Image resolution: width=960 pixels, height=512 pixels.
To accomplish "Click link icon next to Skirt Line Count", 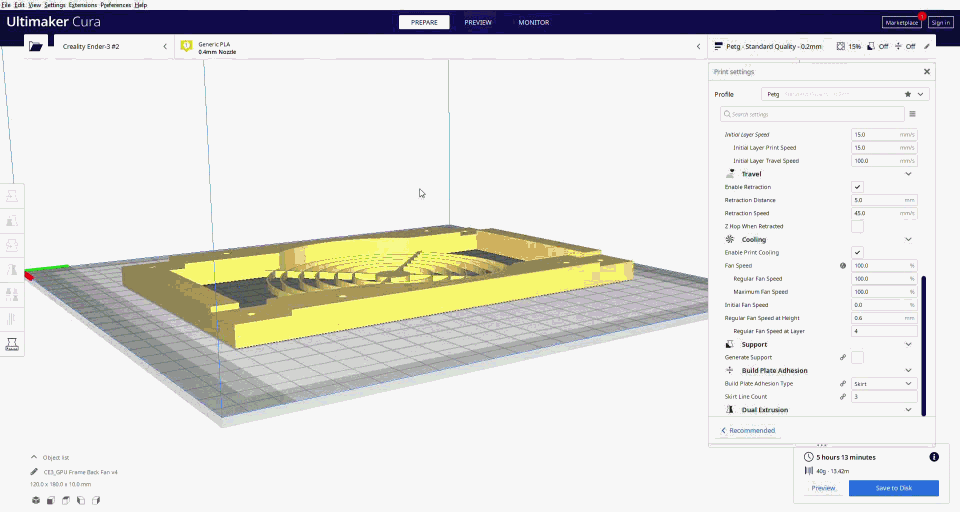I will [843, 397].
